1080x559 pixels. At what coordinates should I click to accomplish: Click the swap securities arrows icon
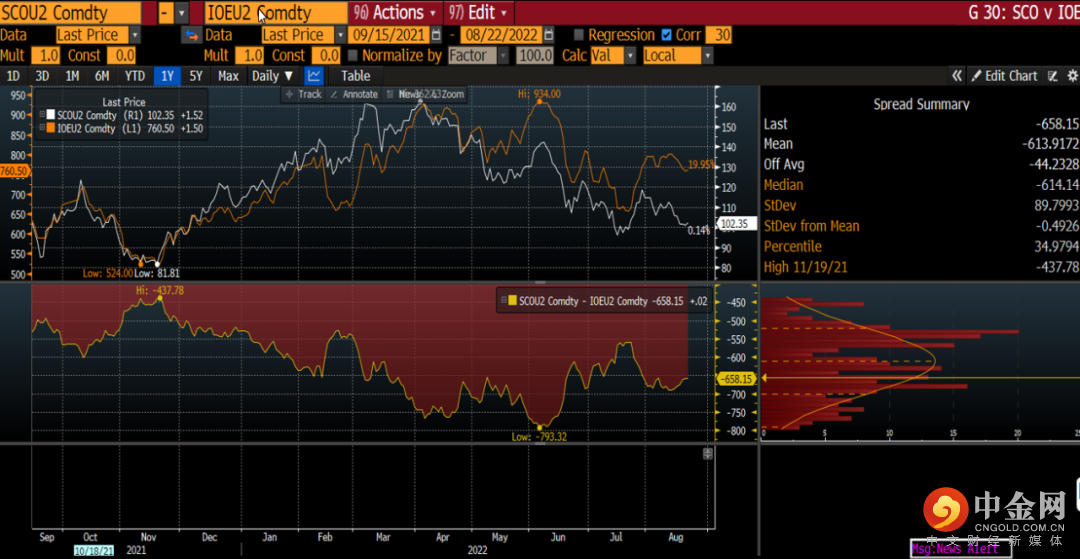[190, 35]
